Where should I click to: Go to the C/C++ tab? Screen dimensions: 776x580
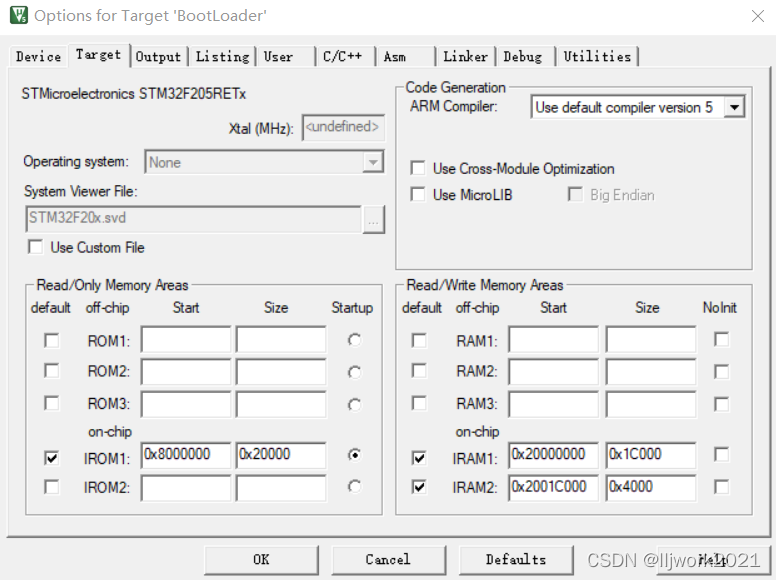(345, 56)
